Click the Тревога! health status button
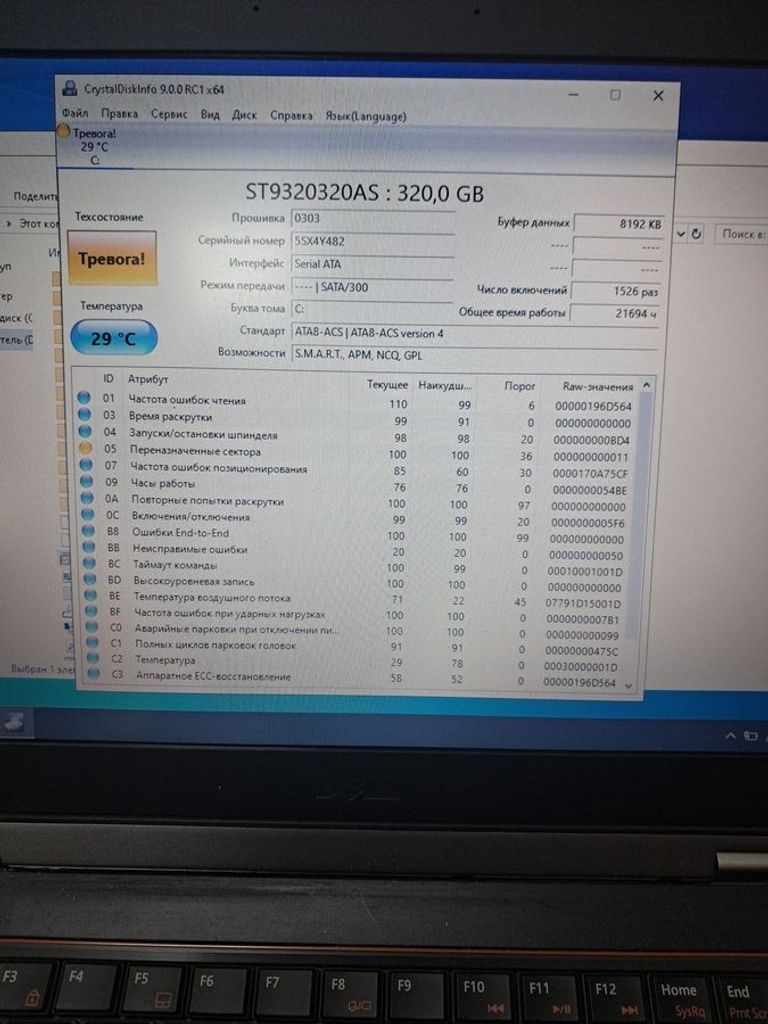 [x=112, y=259]
